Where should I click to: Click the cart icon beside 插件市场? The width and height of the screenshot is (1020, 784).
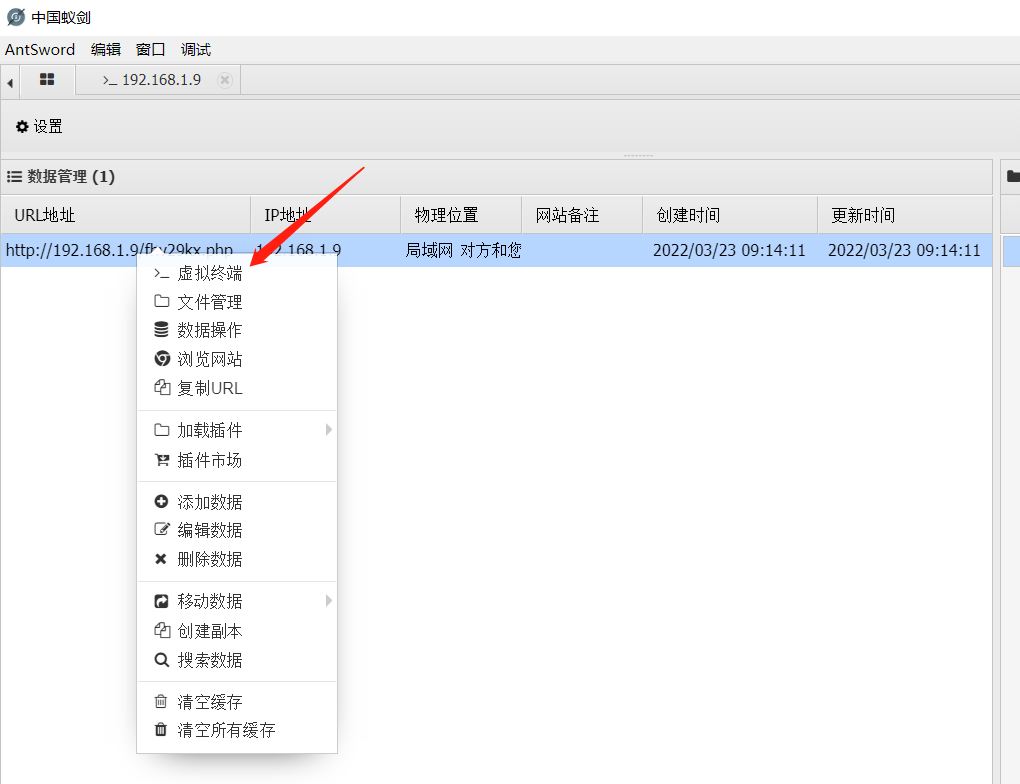[x=161, y=460]
